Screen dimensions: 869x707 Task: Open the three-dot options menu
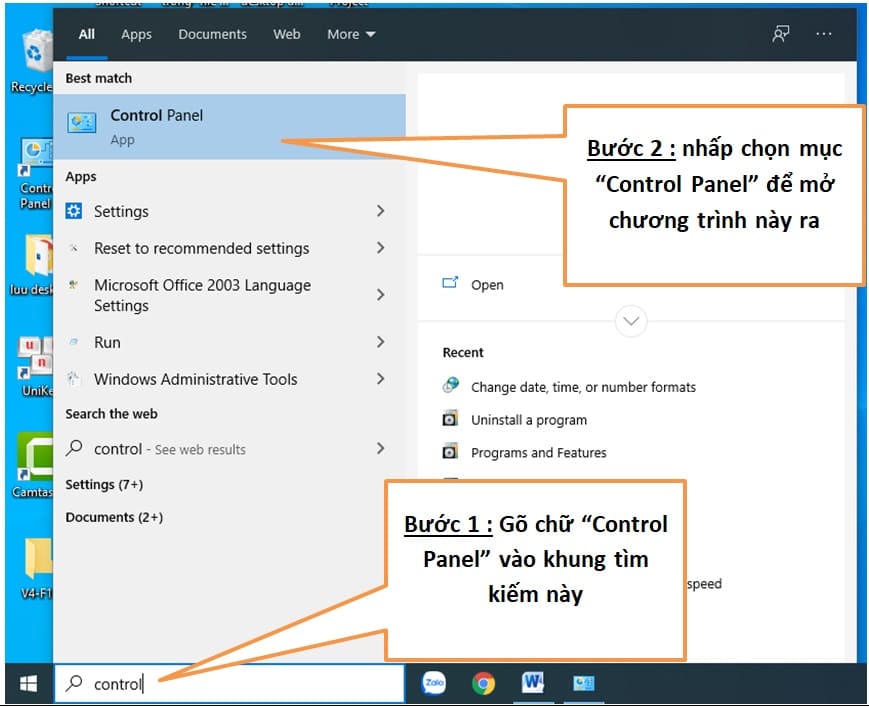click(x=824, y=34)
